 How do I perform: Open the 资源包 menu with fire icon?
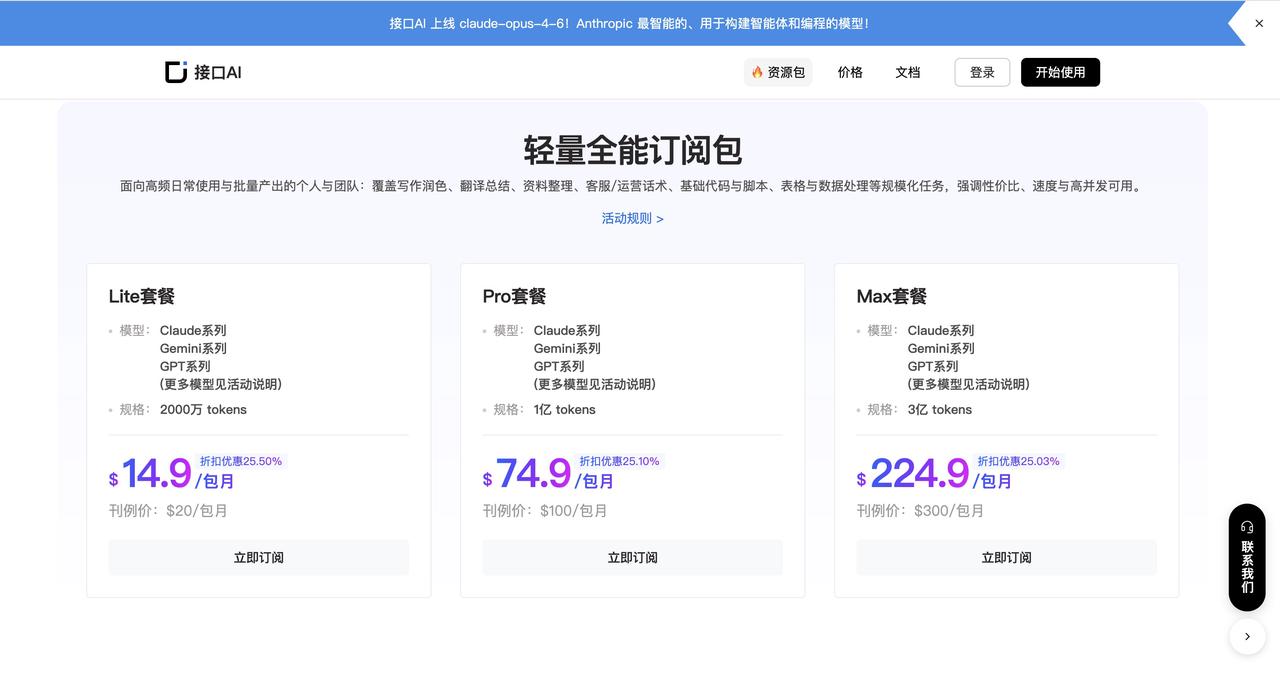click(777, 72)
